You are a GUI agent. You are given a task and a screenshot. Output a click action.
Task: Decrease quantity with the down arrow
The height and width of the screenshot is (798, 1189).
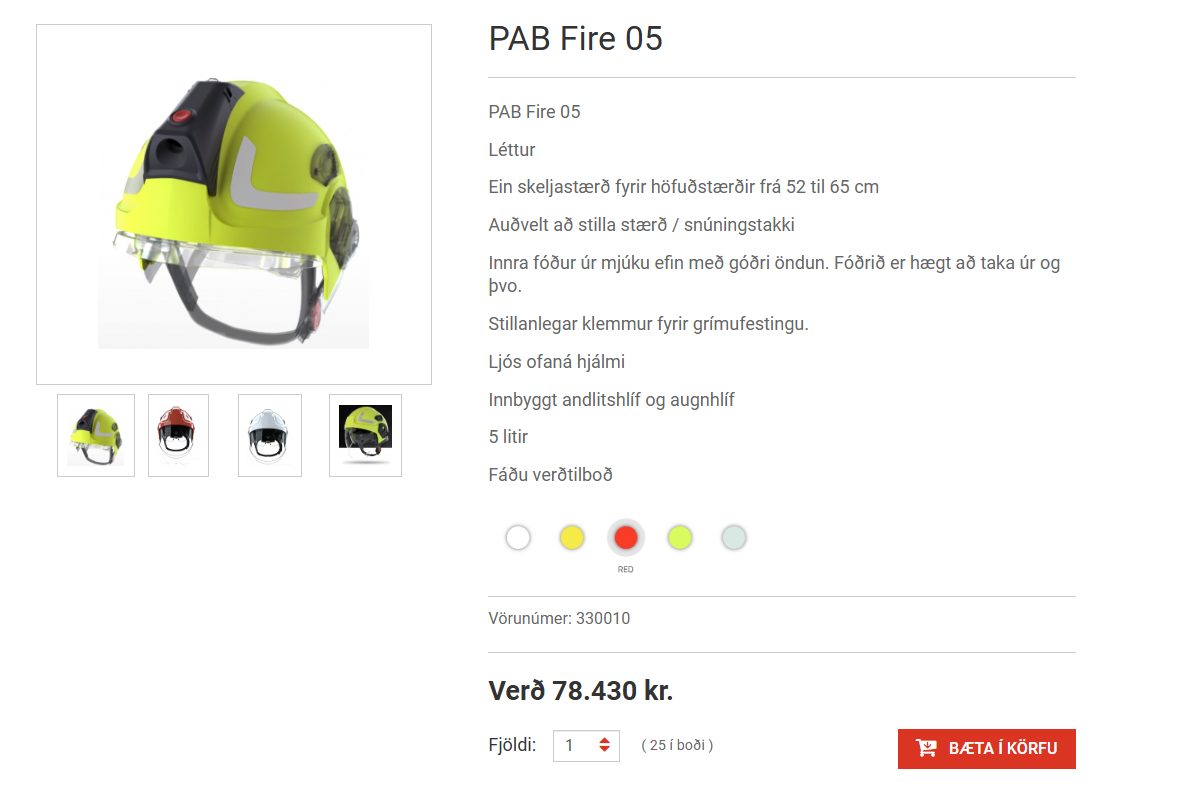click(x=604, y=749)
